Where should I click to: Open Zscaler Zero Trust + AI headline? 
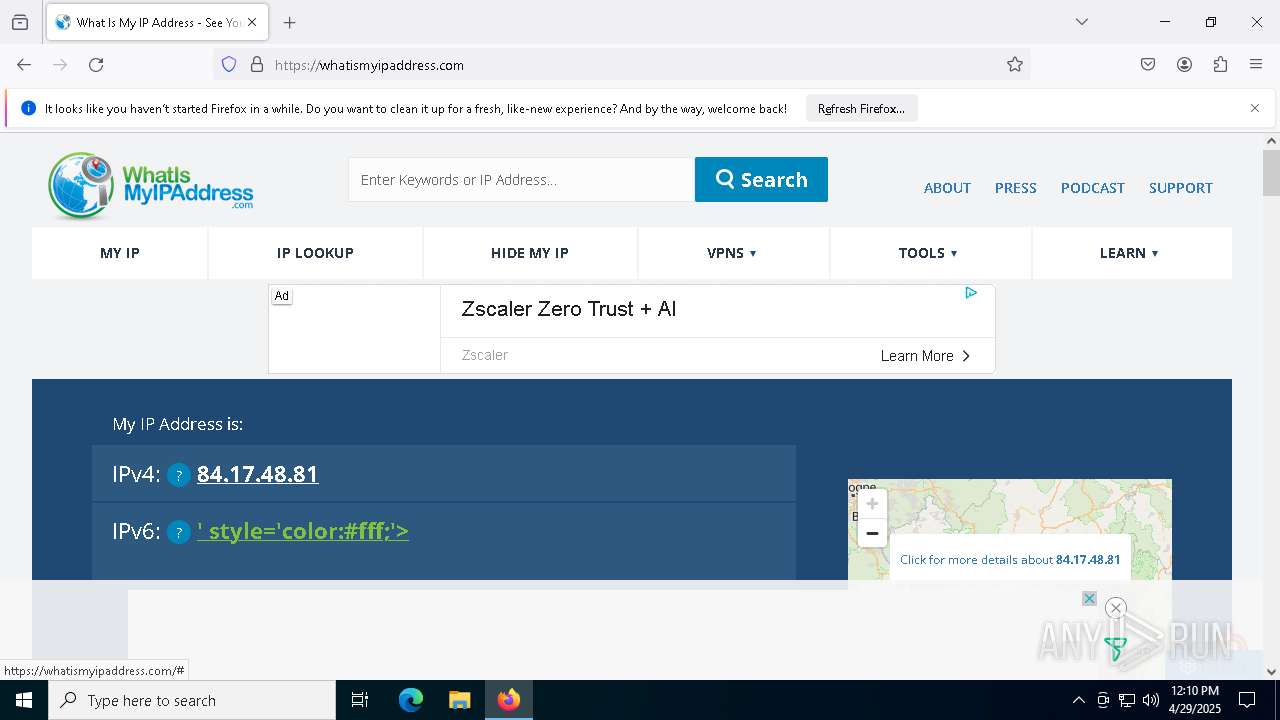click(569, 309)
